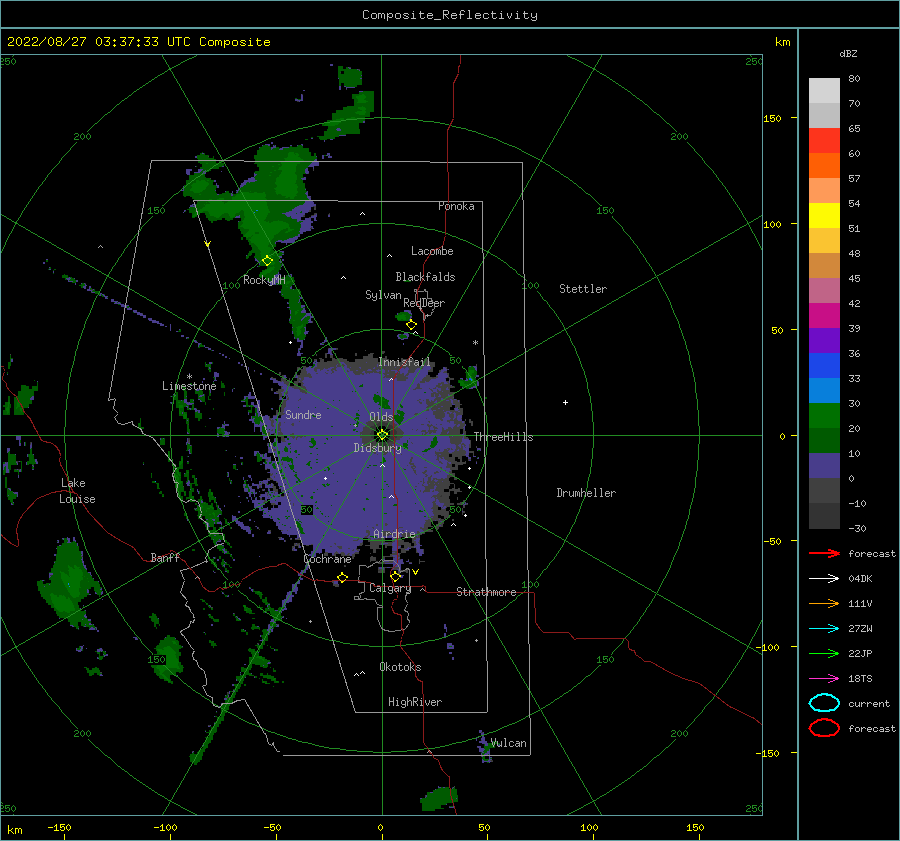Click the Blackfalds town label
Viewport: 900px width, 841px height.
tap(425, 277)
